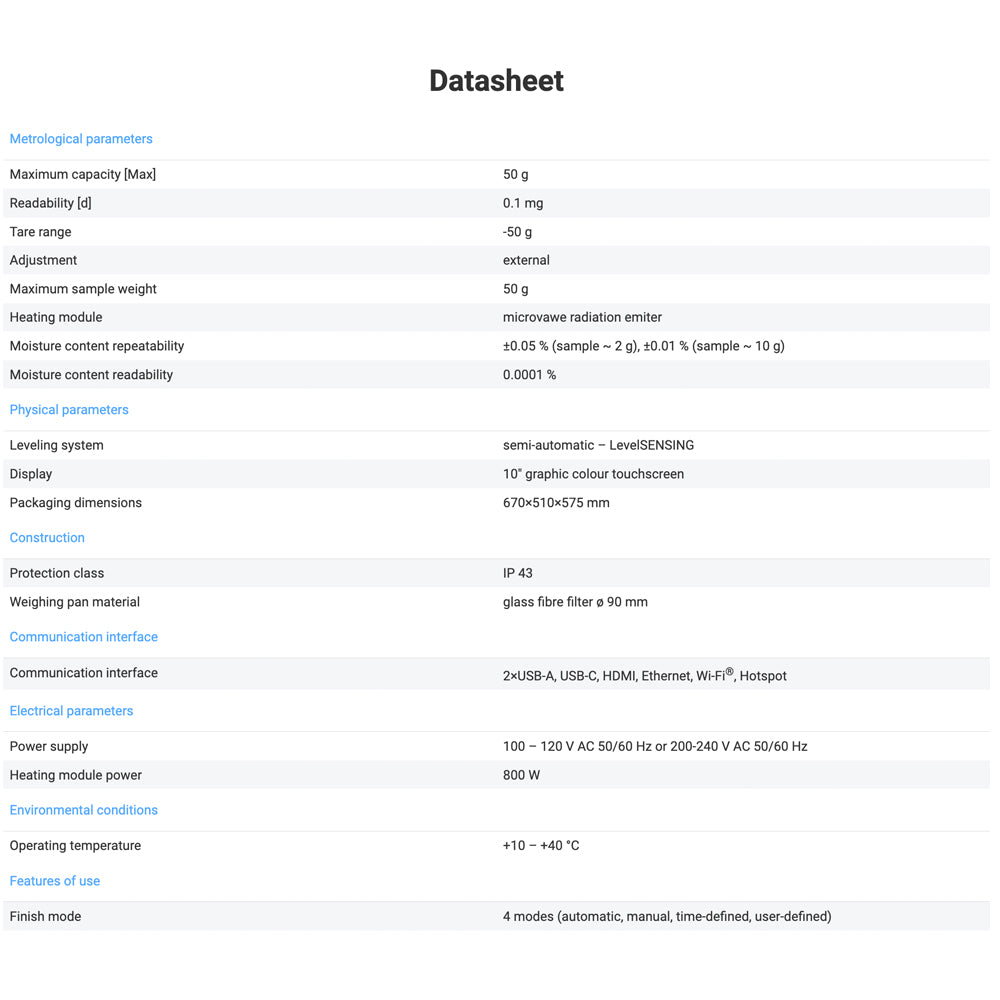Select the Physical parameters section heading
This screenshot has width=1000, height=1000.
pos(69,410)
